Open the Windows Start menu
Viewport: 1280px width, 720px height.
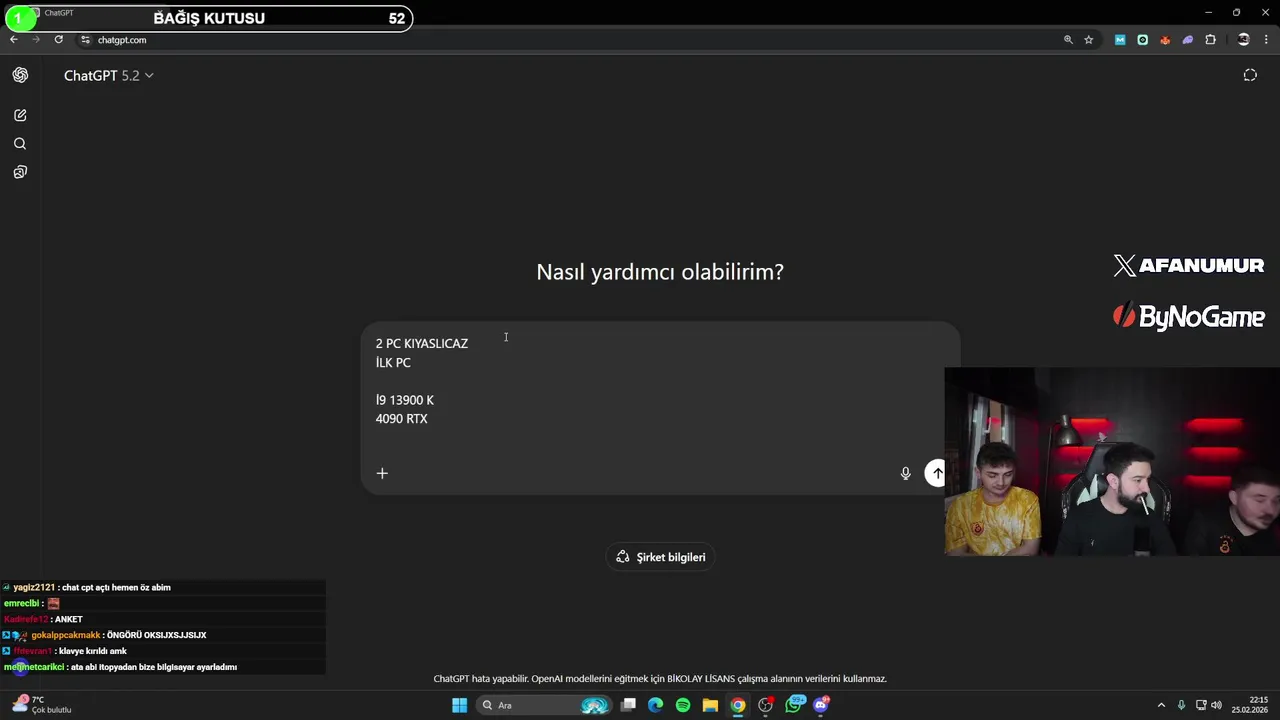point(459,705)
